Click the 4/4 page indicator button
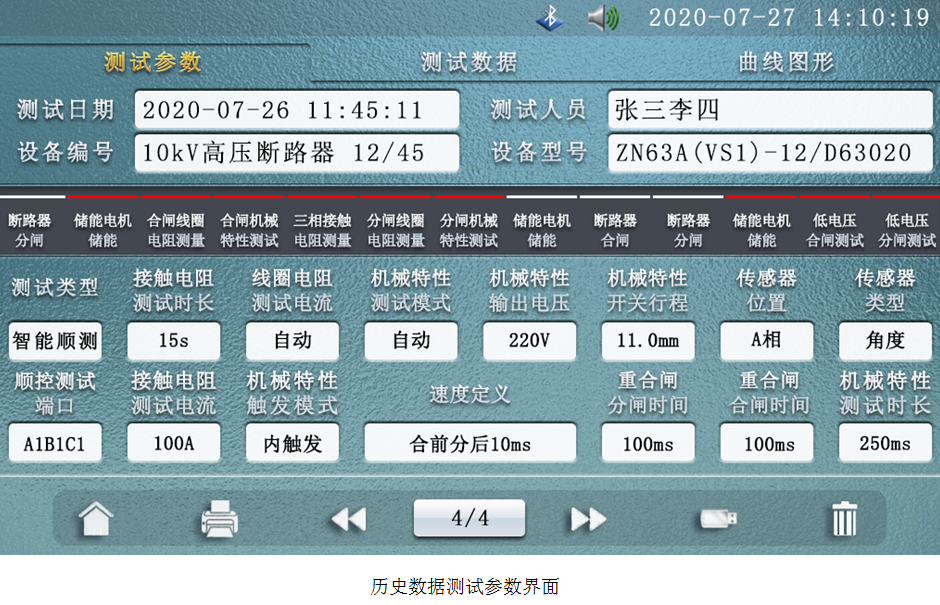Viewport: 940px width, 605px height. (469, 518)
